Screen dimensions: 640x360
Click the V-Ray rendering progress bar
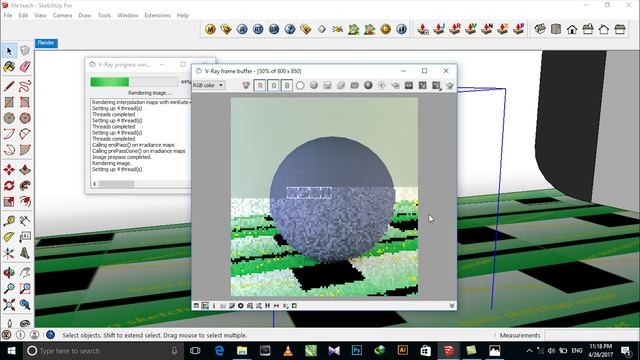[x=134, y=82]
